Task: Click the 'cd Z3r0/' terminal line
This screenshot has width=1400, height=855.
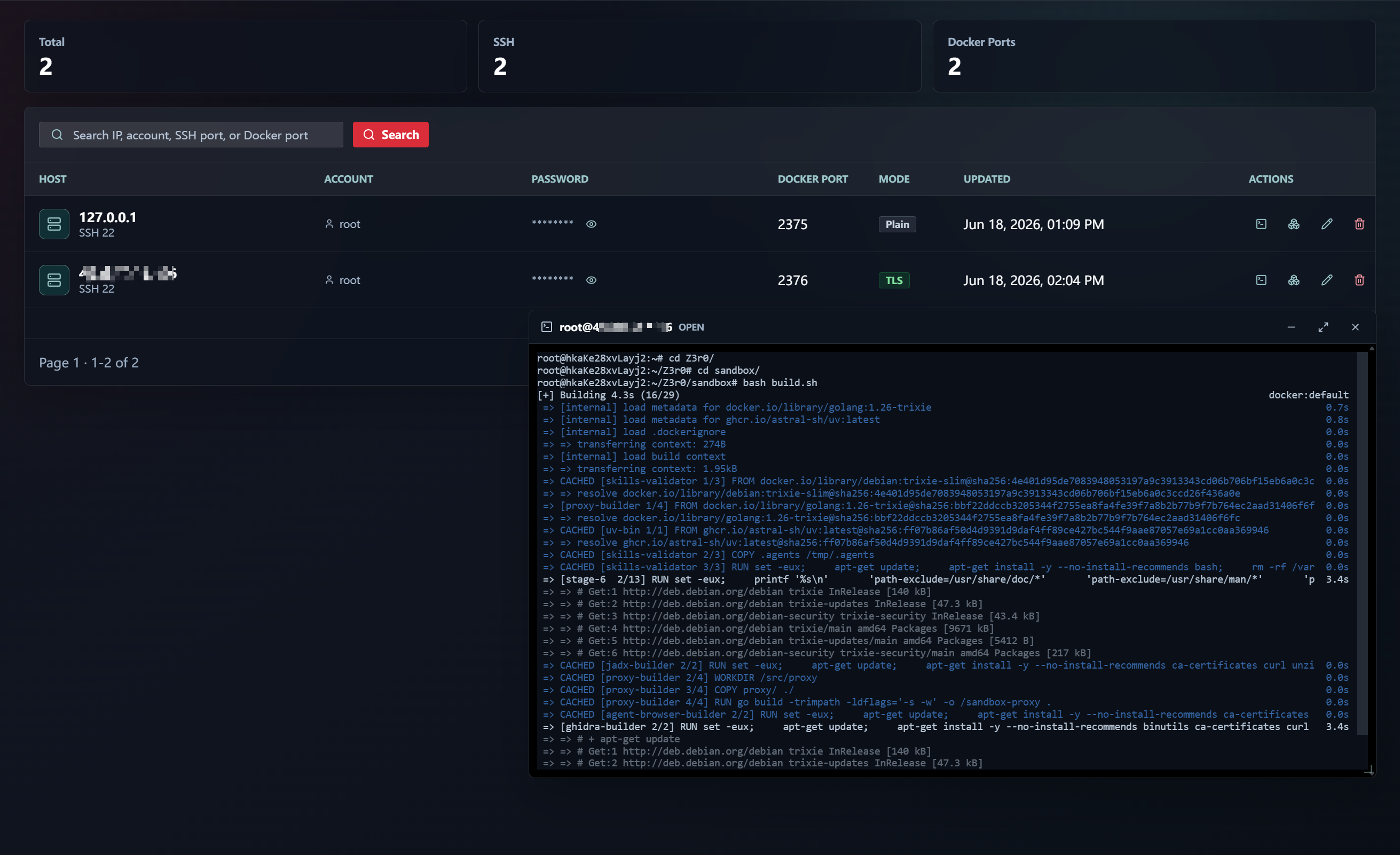Action: coord(626,358)
